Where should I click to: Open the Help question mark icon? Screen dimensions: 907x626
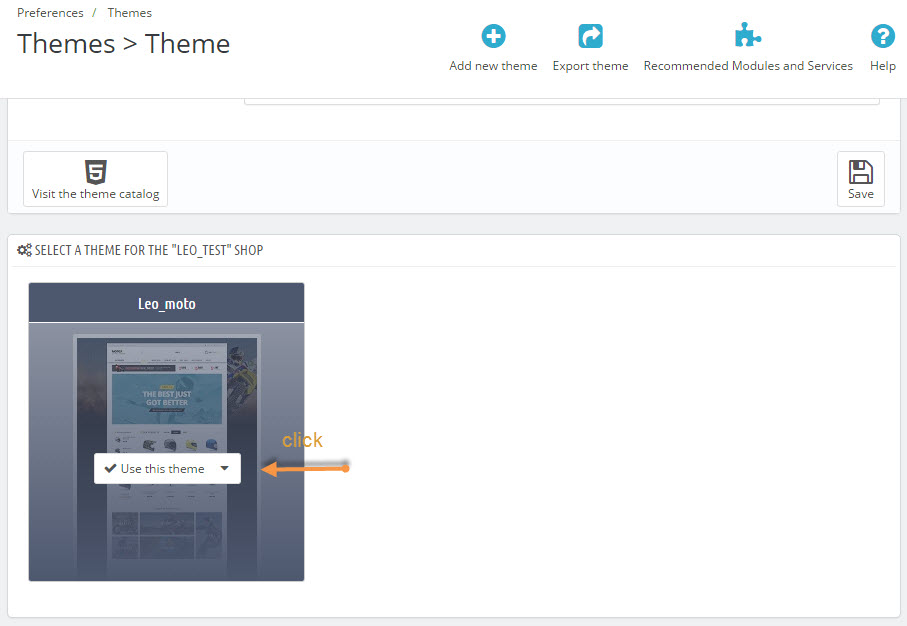[x=883, y=36]
